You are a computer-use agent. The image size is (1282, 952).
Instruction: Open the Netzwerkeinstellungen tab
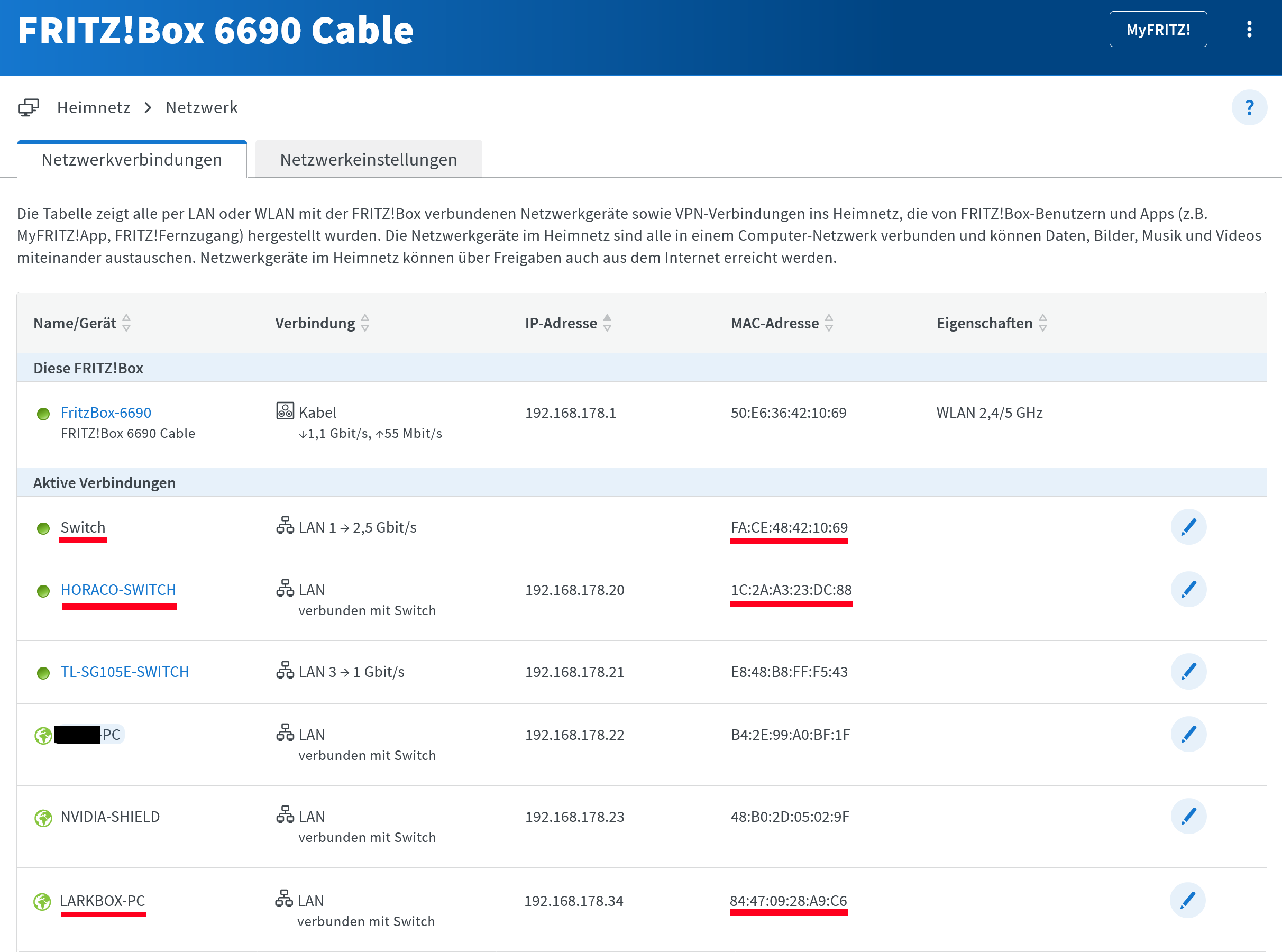pos(369,160)
